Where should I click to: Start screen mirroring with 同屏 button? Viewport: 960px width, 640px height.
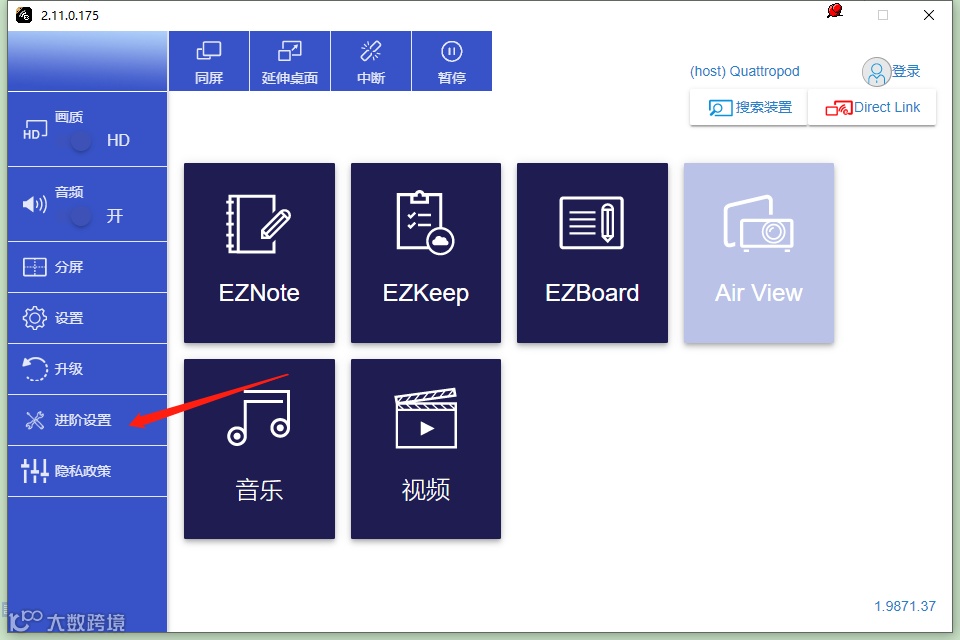click(x=209, y=61)
